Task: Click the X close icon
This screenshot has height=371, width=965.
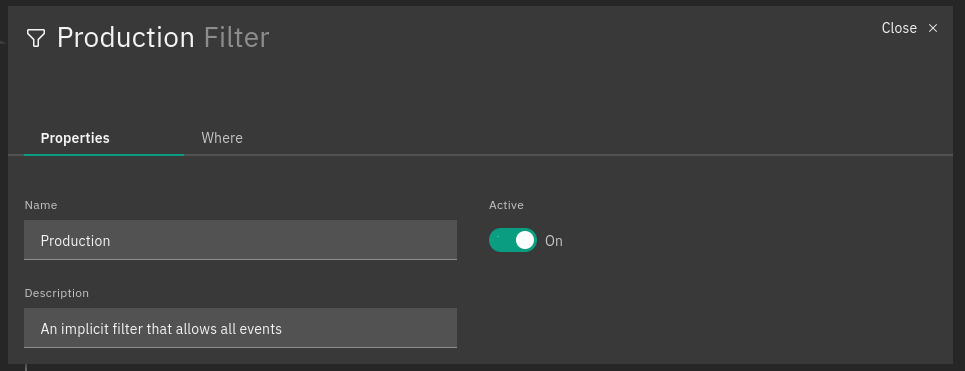Action: 933,28
